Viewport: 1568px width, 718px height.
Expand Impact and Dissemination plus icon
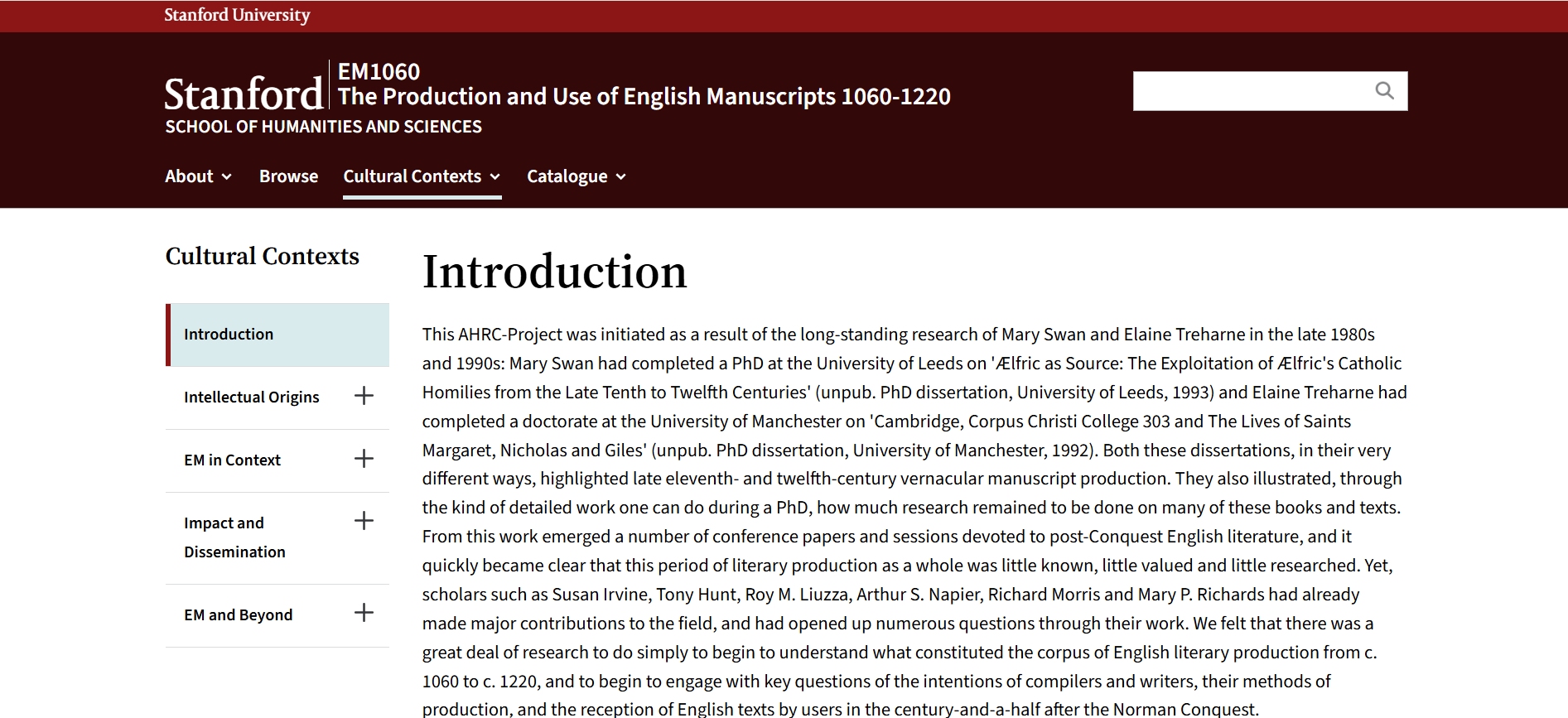click(364, 521)
